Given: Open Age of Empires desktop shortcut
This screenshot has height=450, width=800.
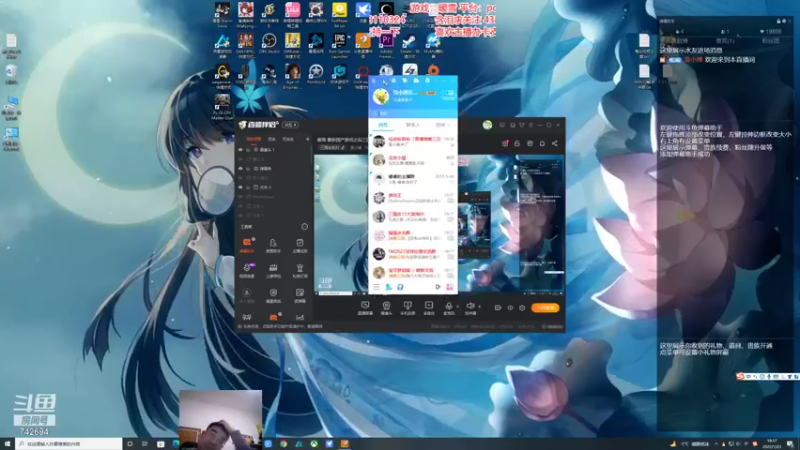Looking at the screenshot, I should [x=292, y=76].
